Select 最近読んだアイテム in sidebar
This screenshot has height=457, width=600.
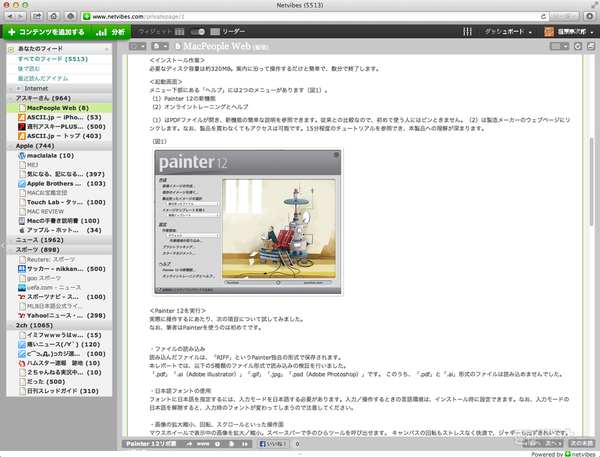coord(43,78)
